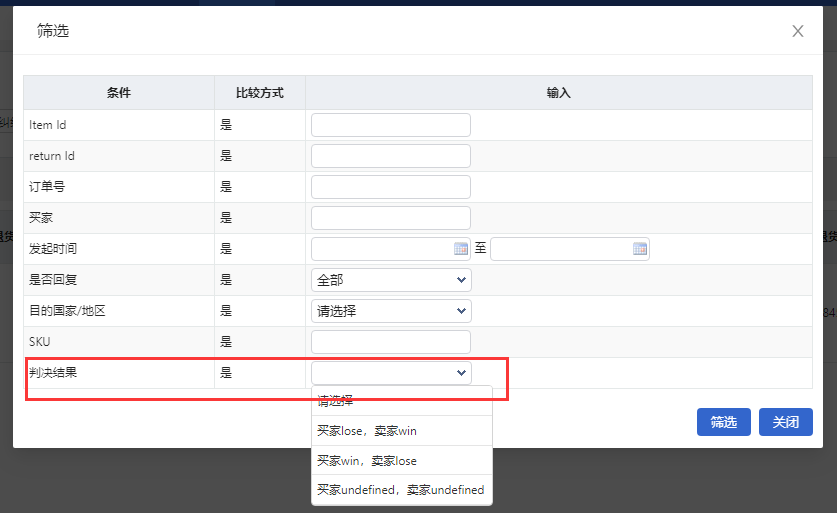Close the 筛选 dialog with the X icon
837x513 pixels.
click(797, 31)
